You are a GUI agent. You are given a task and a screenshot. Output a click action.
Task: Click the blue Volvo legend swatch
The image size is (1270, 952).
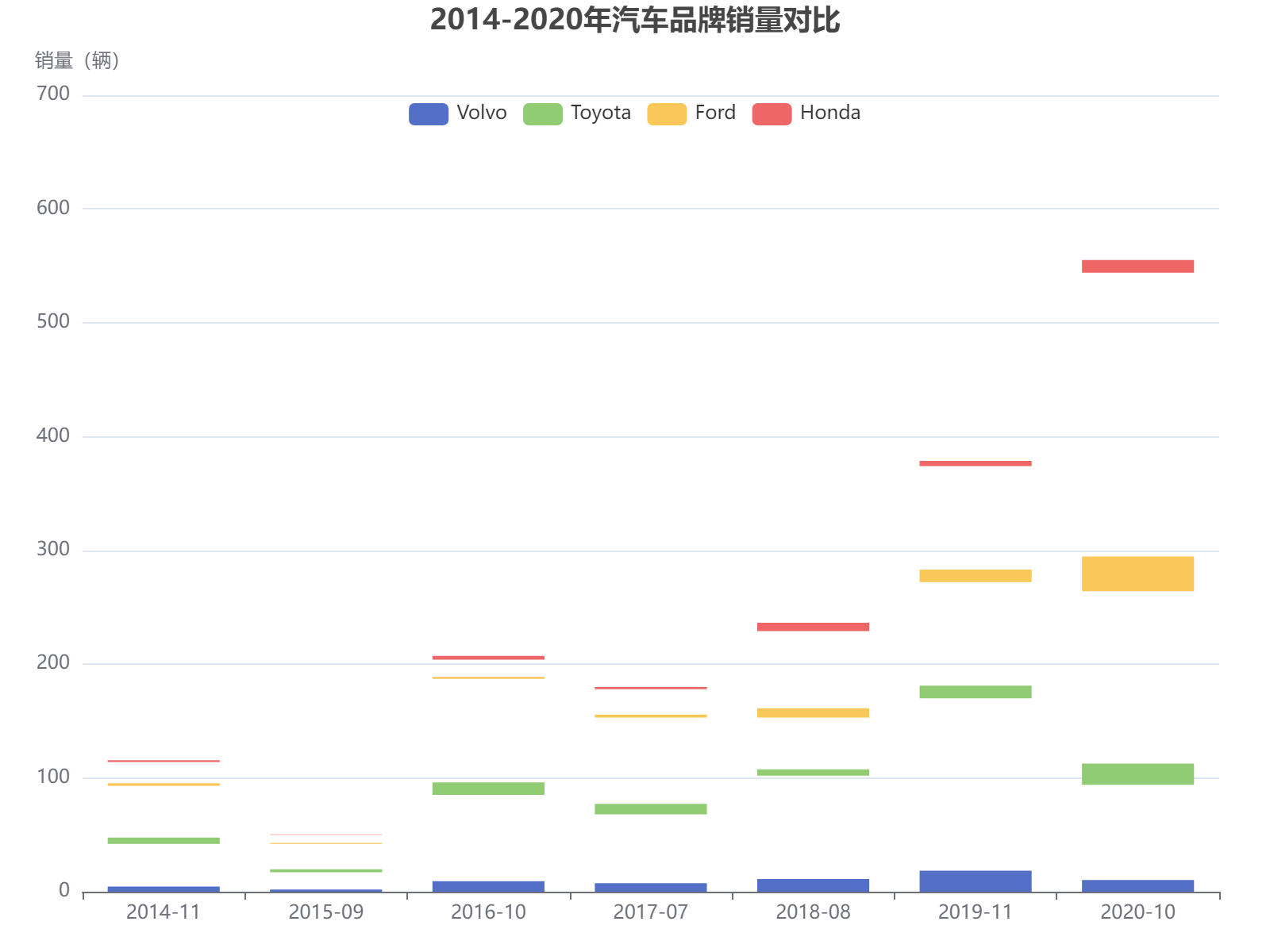[427, 112]
